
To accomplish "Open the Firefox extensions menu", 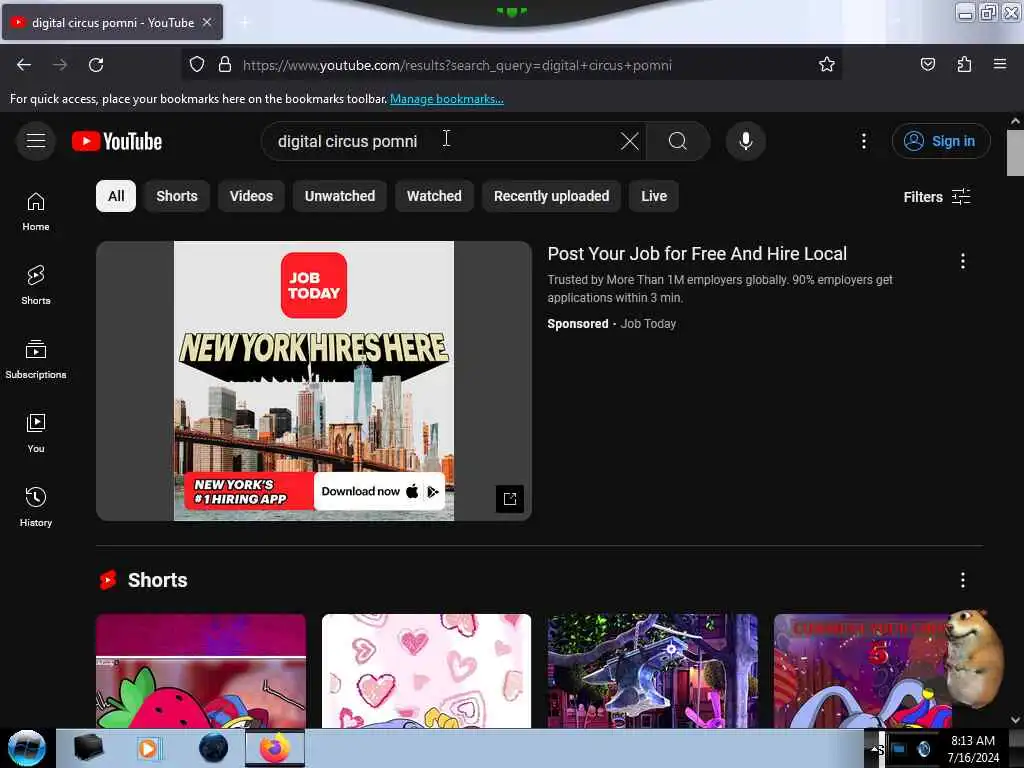I will (x=964, y=64).
